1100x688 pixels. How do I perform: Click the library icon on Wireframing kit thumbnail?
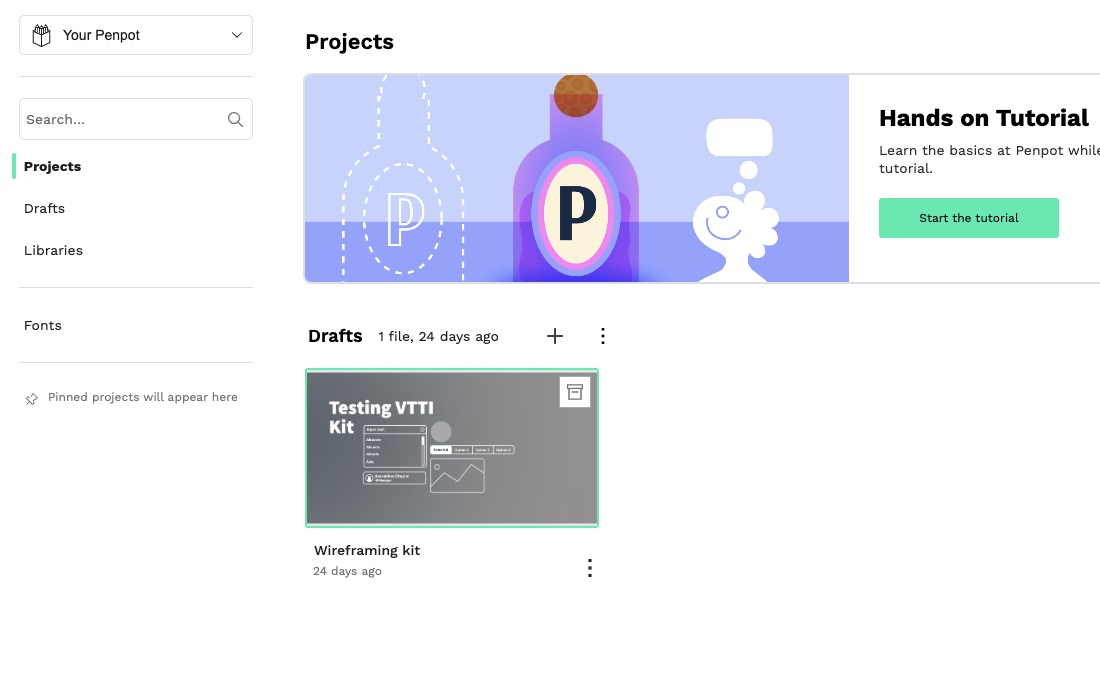pyautogui.click(x=575, y=392)
